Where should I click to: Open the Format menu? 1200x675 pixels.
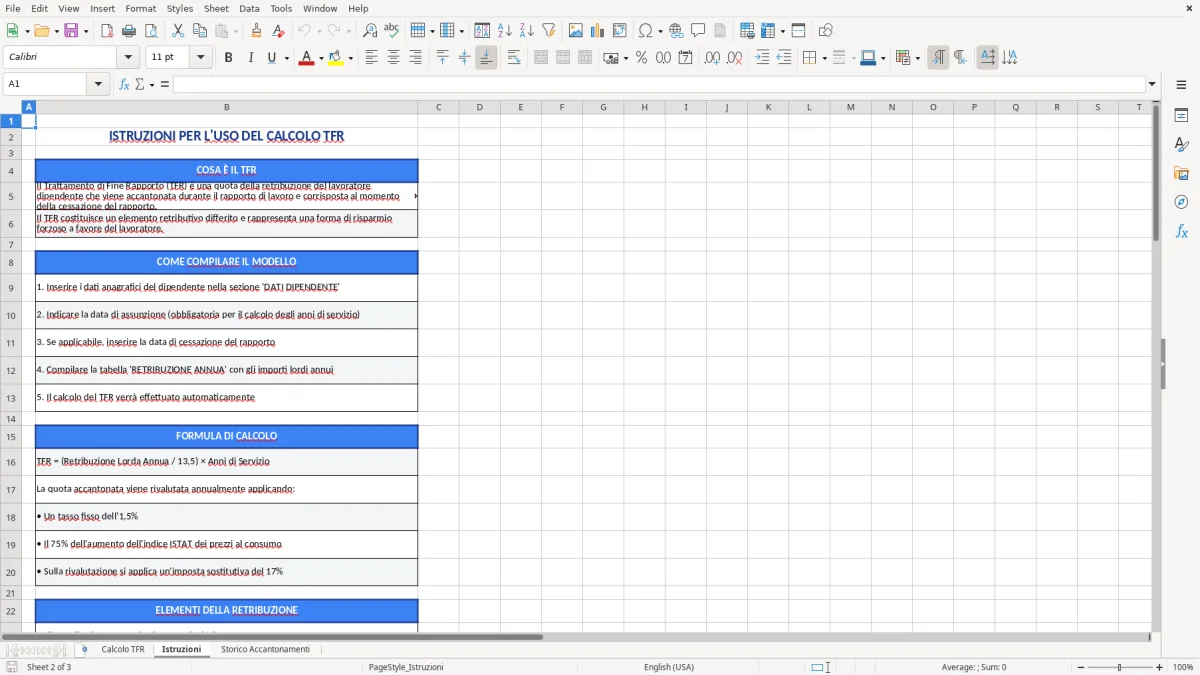click(141, 8)
